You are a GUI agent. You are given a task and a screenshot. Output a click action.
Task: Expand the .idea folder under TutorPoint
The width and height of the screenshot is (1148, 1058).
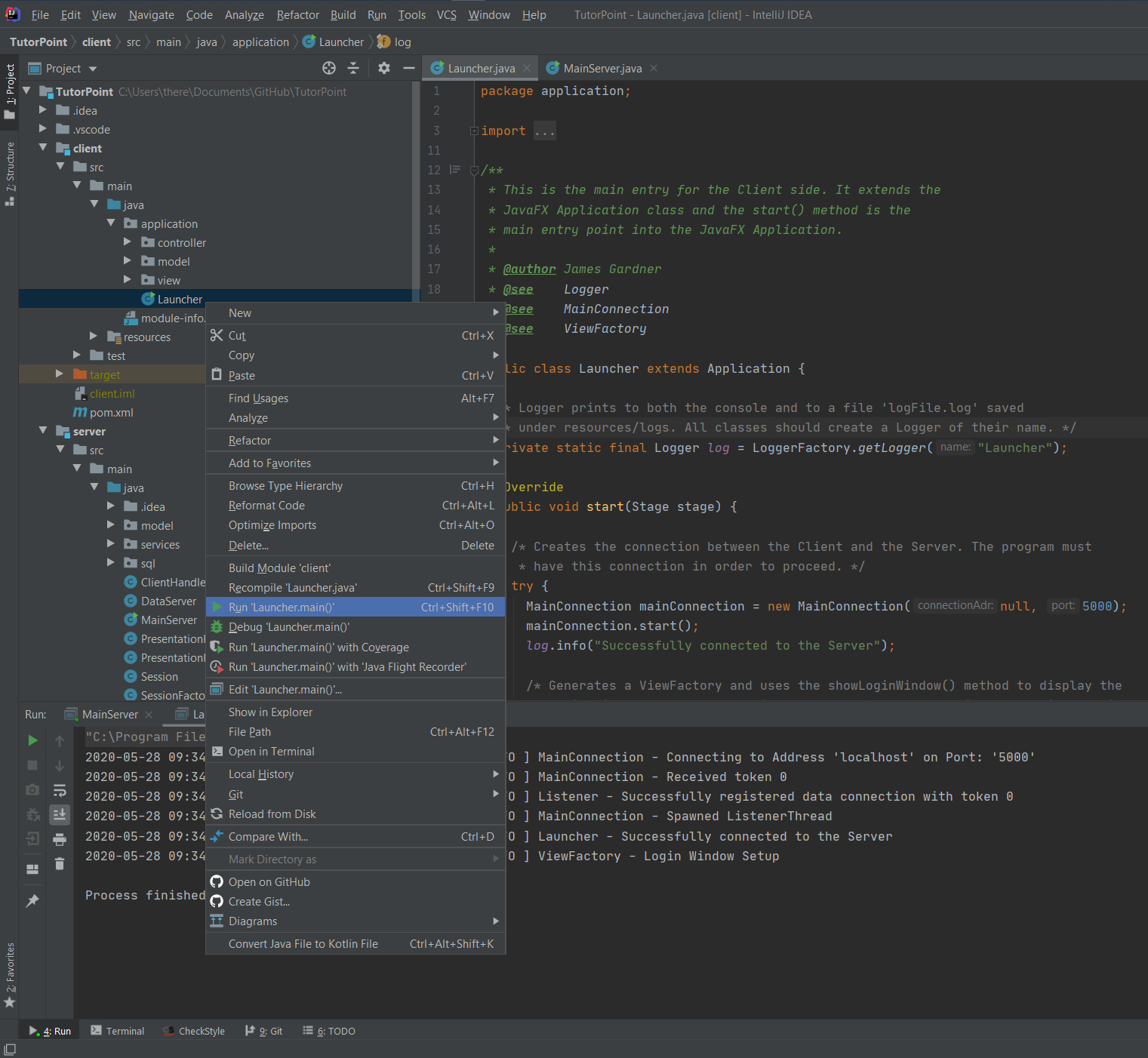(x=43, y=110)
